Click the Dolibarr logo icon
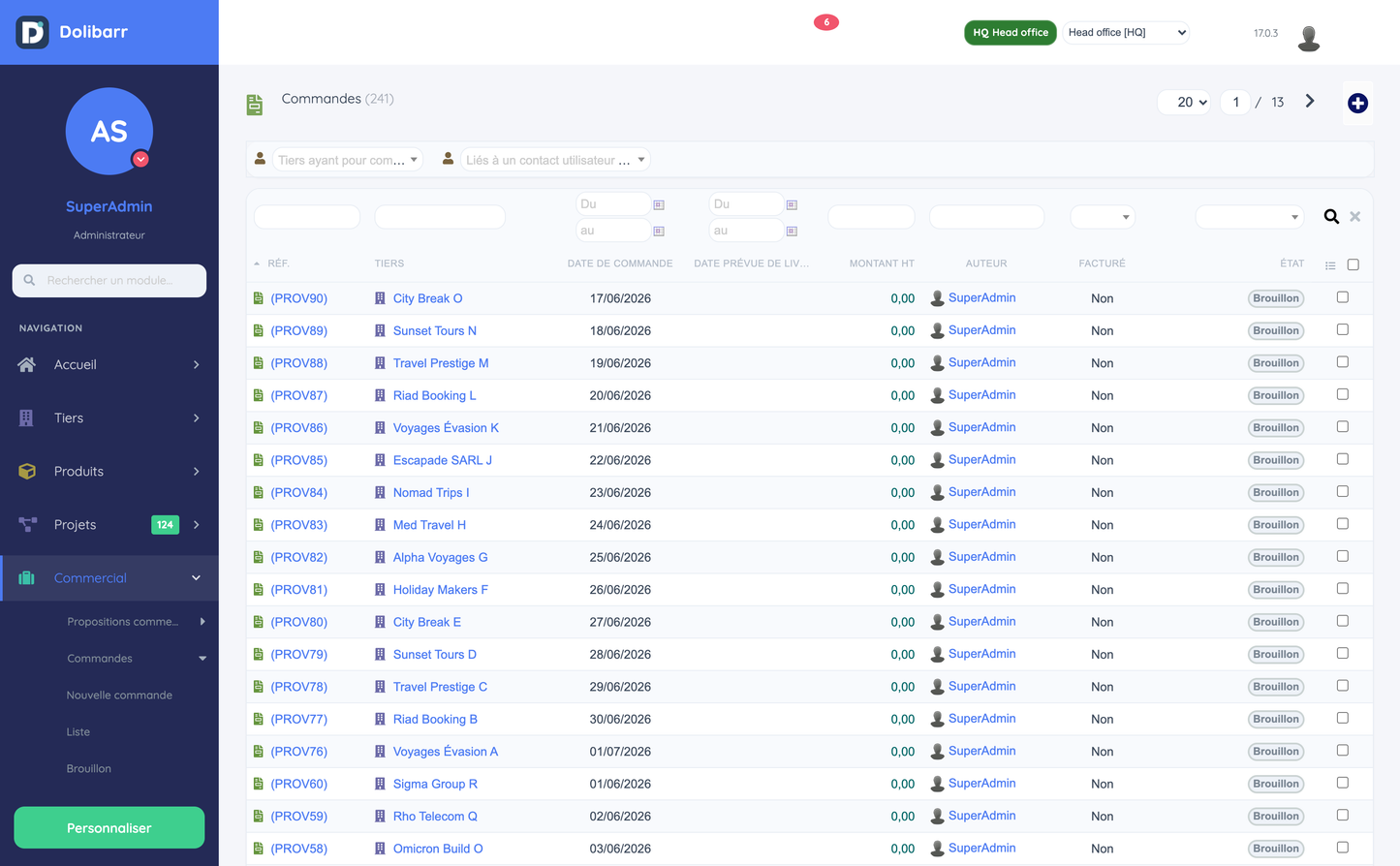 [x=32, y=32]
